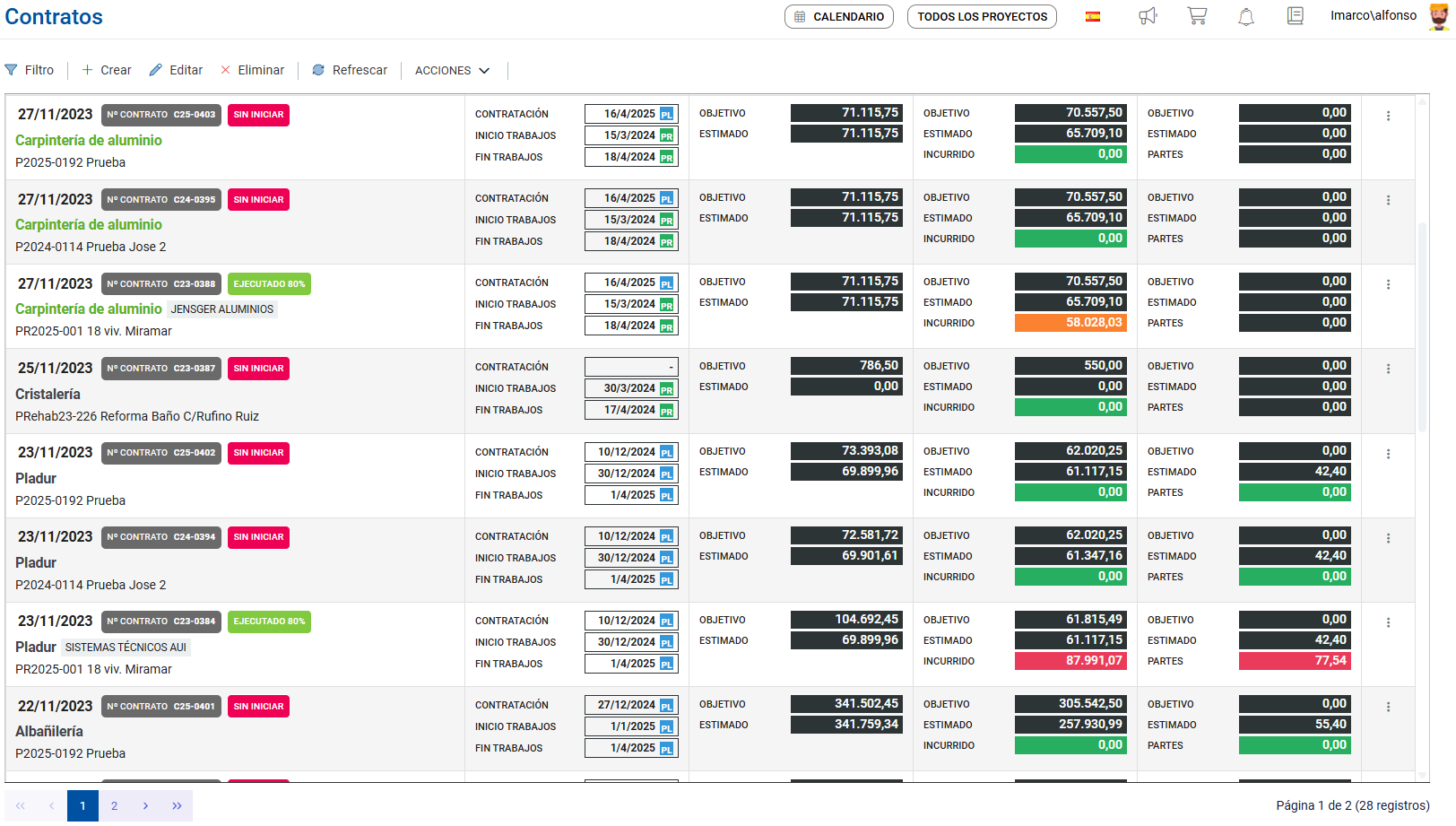Image resolution: width=1456 pixels, height=826 pixels.
Task: Open three-dot menu for contract C23-0384
Action: click(1388, 622)
